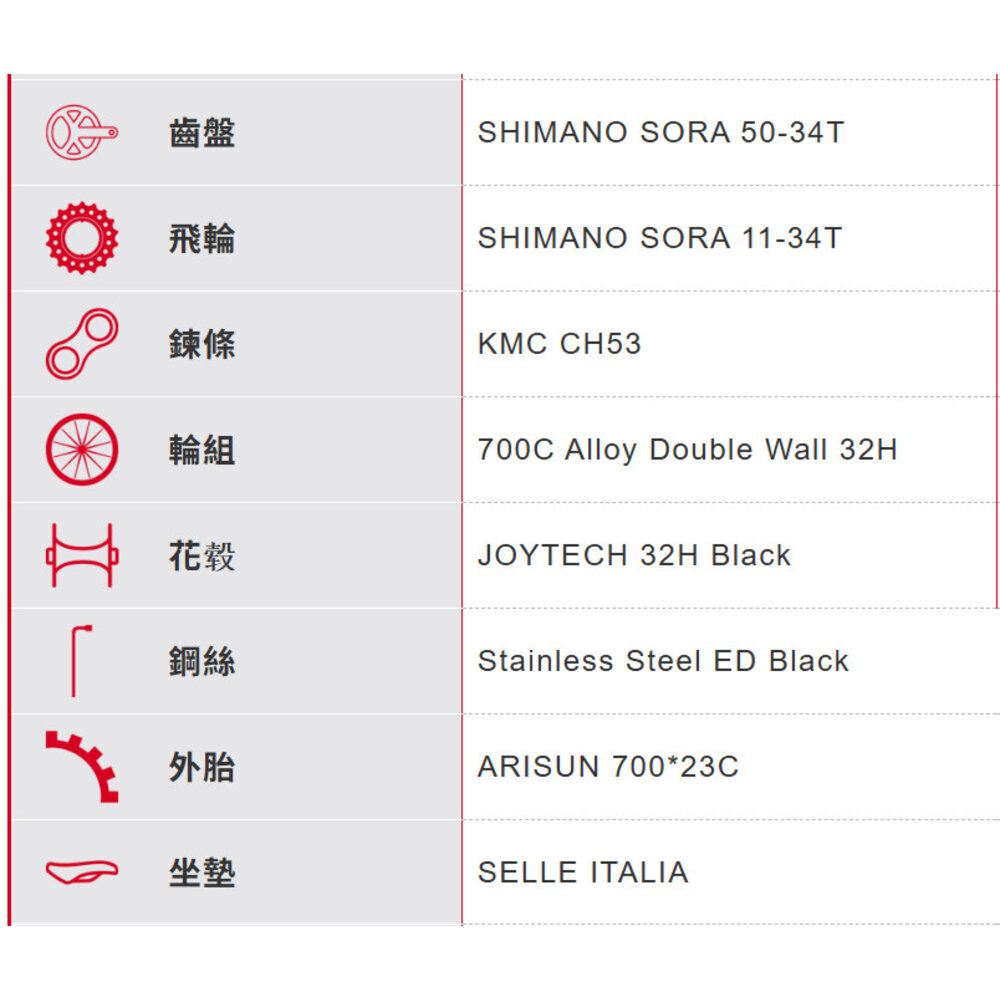Select the 輪組 label
This screenshot has width=1000, height=1000.
pyautogui.click(x=202, y=450)
